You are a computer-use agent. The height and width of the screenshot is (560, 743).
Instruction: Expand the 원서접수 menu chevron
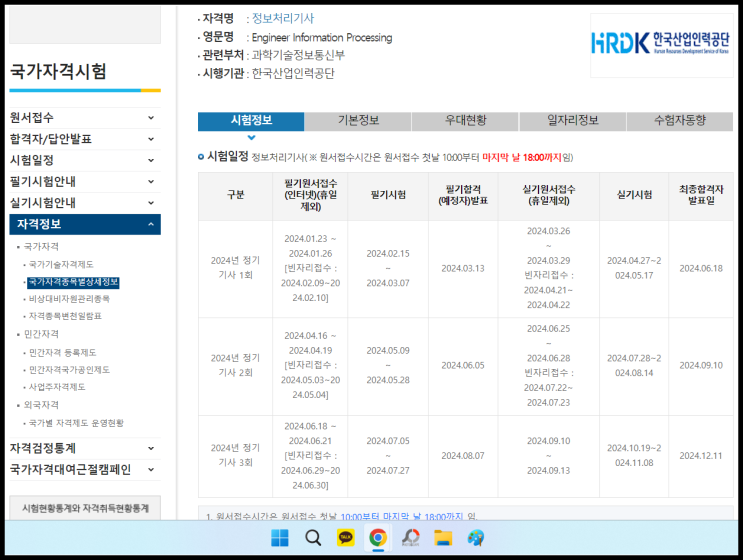[151, 117]
